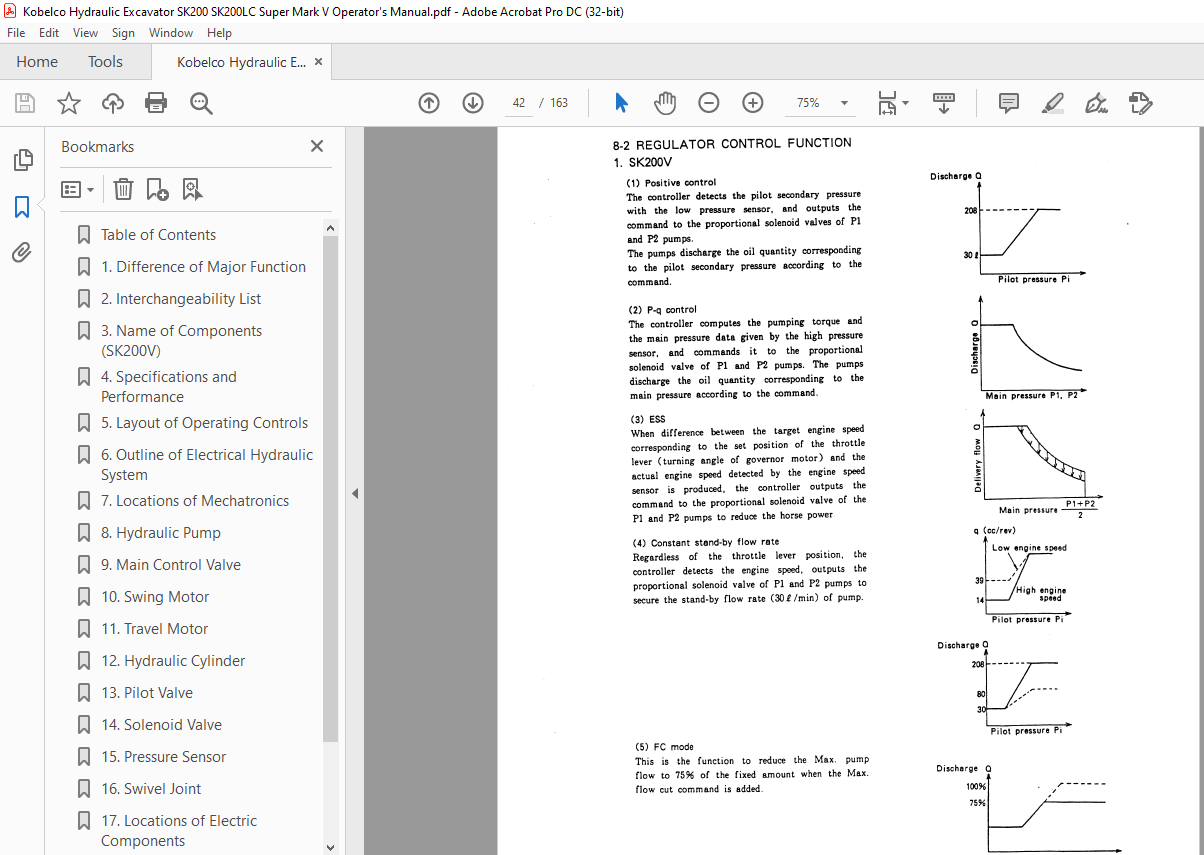Bookmark this file with the star icon
1204x855 pixels.
[x=68, y=103]
